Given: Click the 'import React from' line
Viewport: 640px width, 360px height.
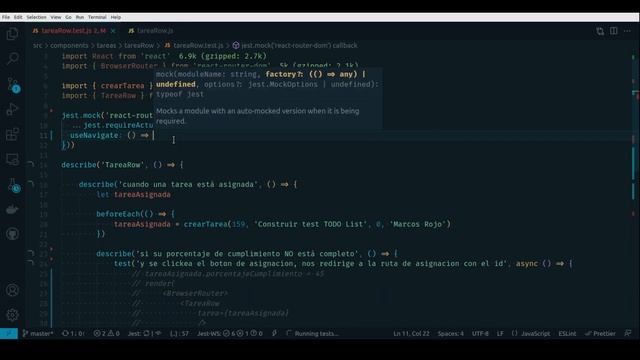Looking at the screenshot, I should [116, 56].
